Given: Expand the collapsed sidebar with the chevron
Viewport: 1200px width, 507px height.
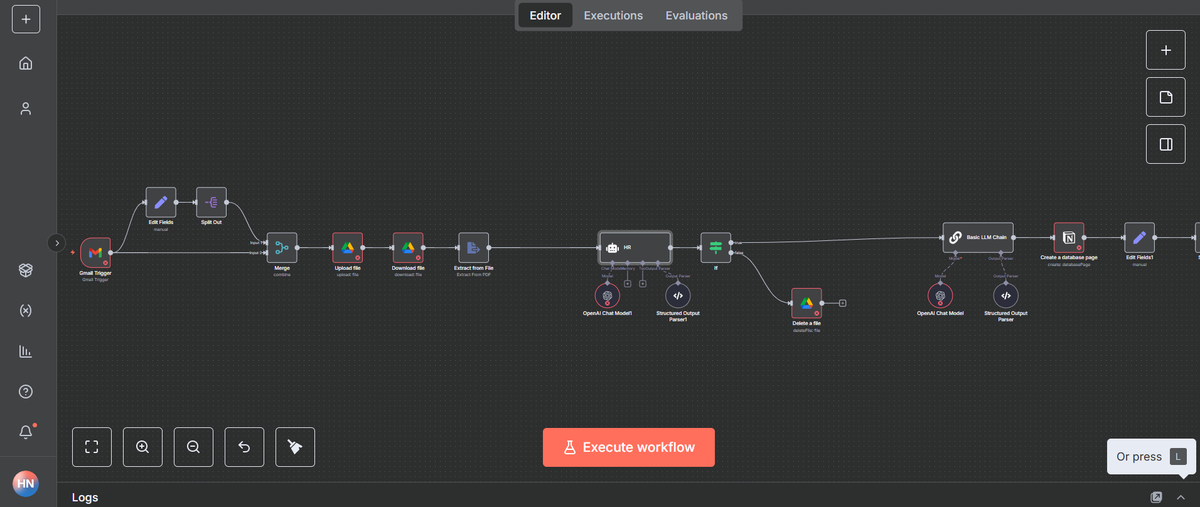Looking at the screenshot, I should pyautogui.click(x=56, y=242).
